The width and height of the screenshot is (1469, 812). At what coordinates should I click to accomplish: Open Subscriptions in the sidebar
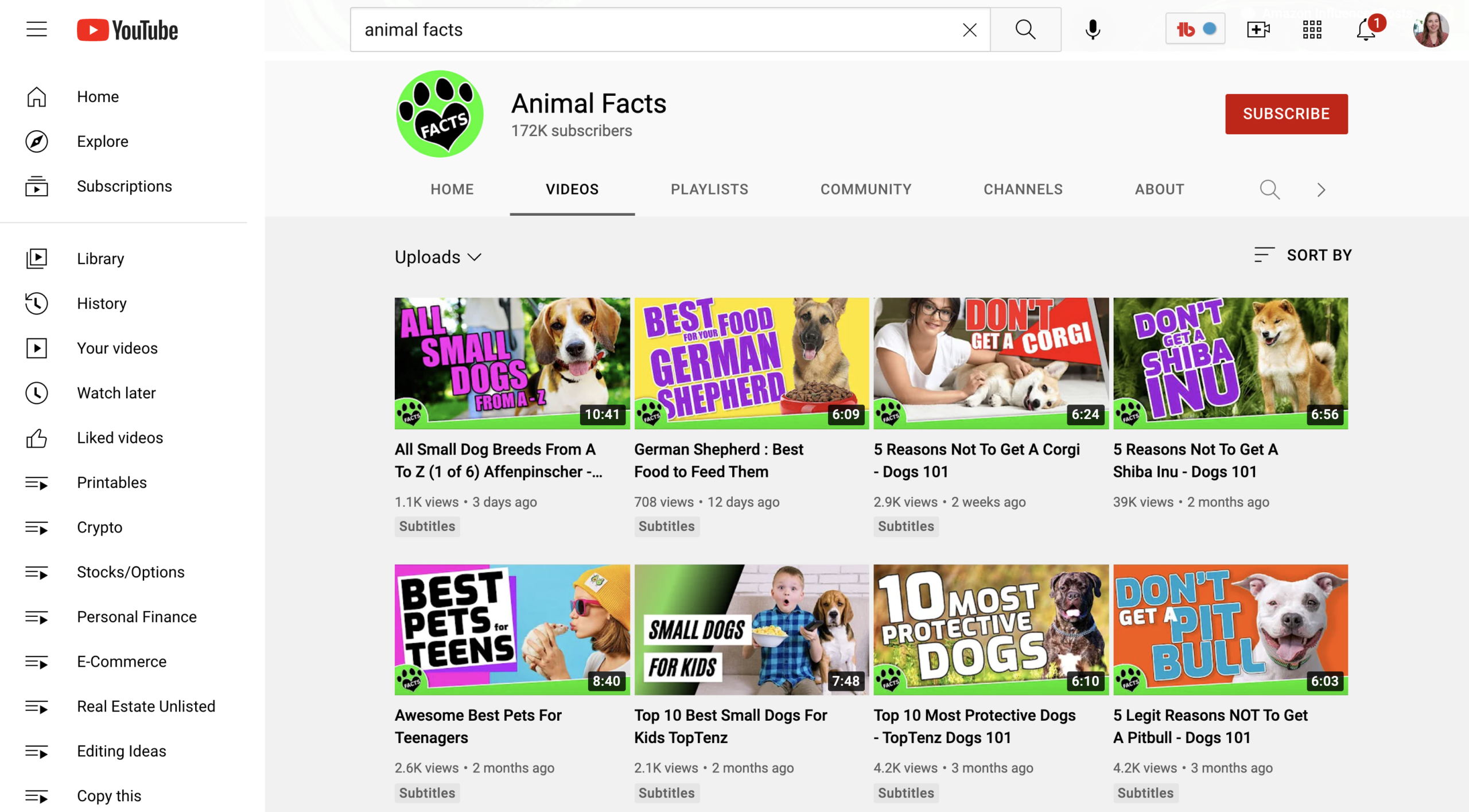coord(123,186)
